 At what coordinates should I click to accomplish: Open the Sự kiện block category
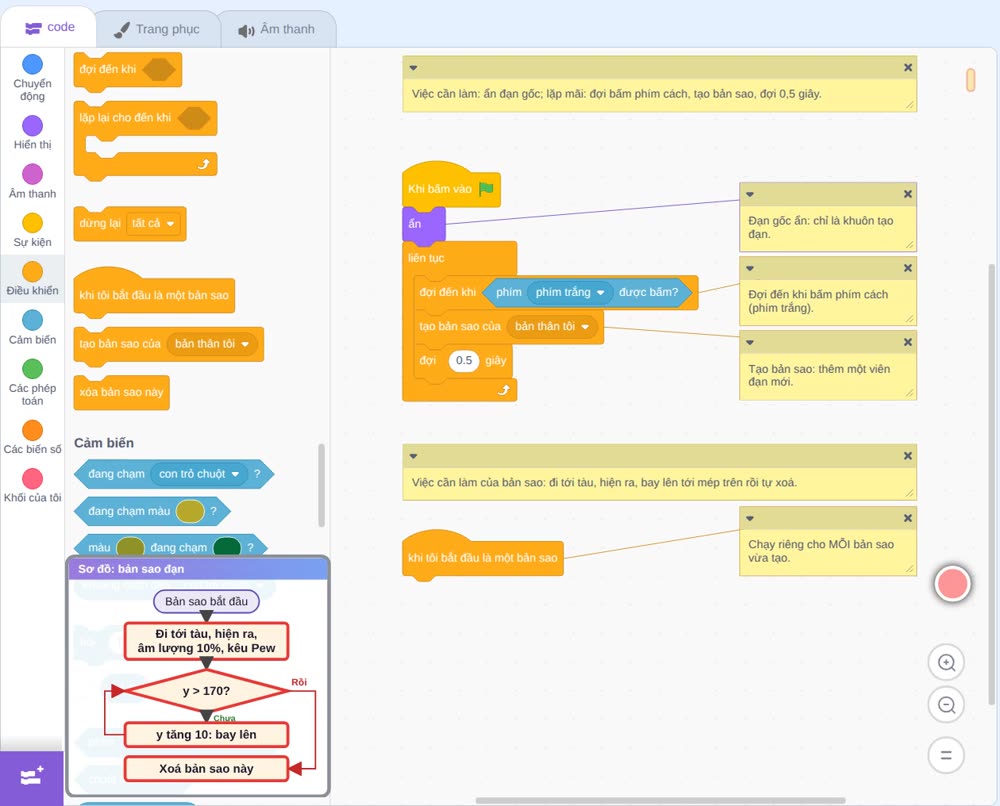click(x=32, y=230)
